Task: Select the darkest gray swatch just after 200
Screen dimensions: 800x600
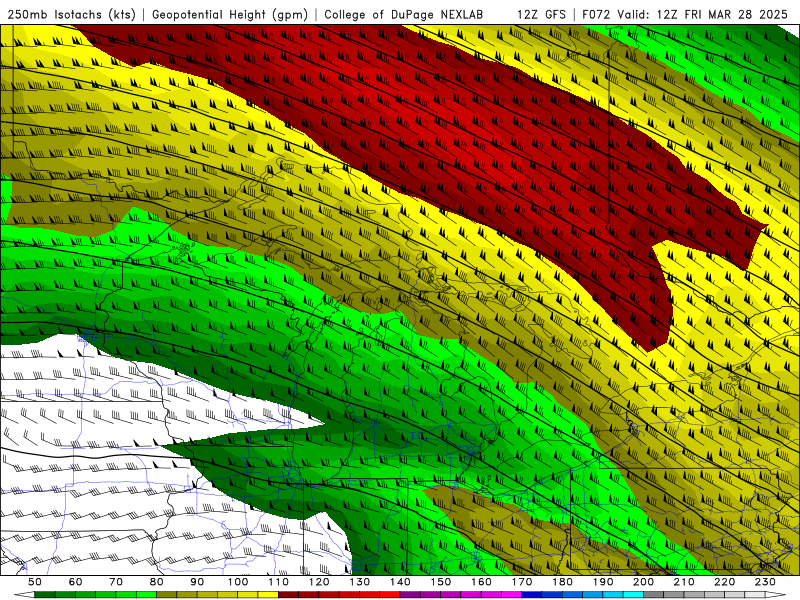Action: coord(654,595)
